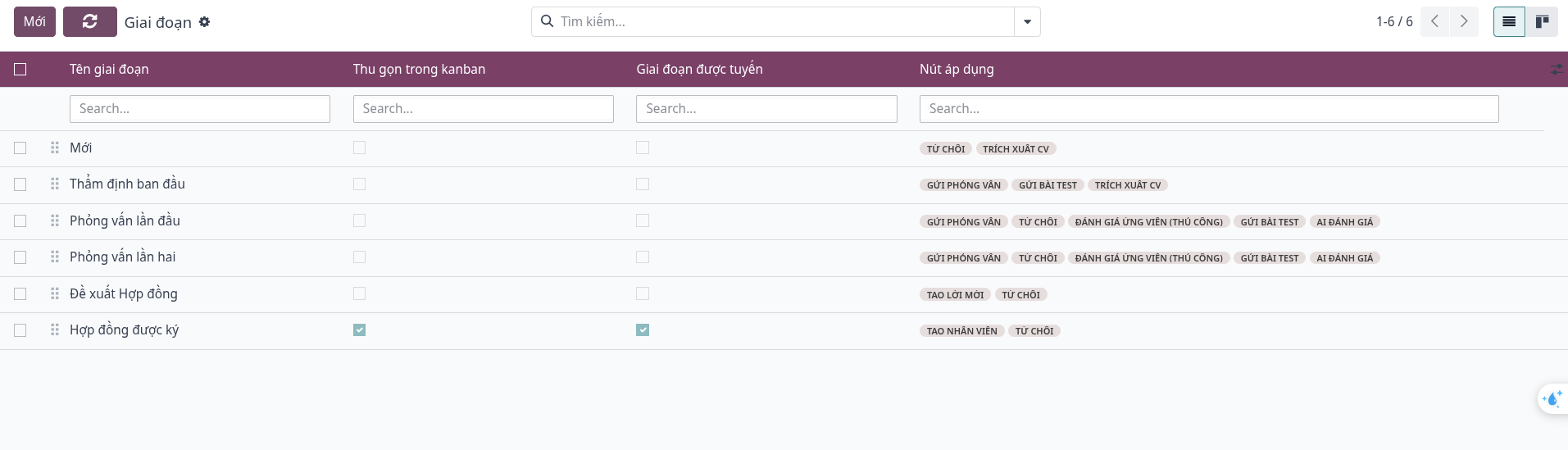Click AI ĐÁNH GIÁ tag in Phỏng vấn lần đầu row

coord(1344,222)
